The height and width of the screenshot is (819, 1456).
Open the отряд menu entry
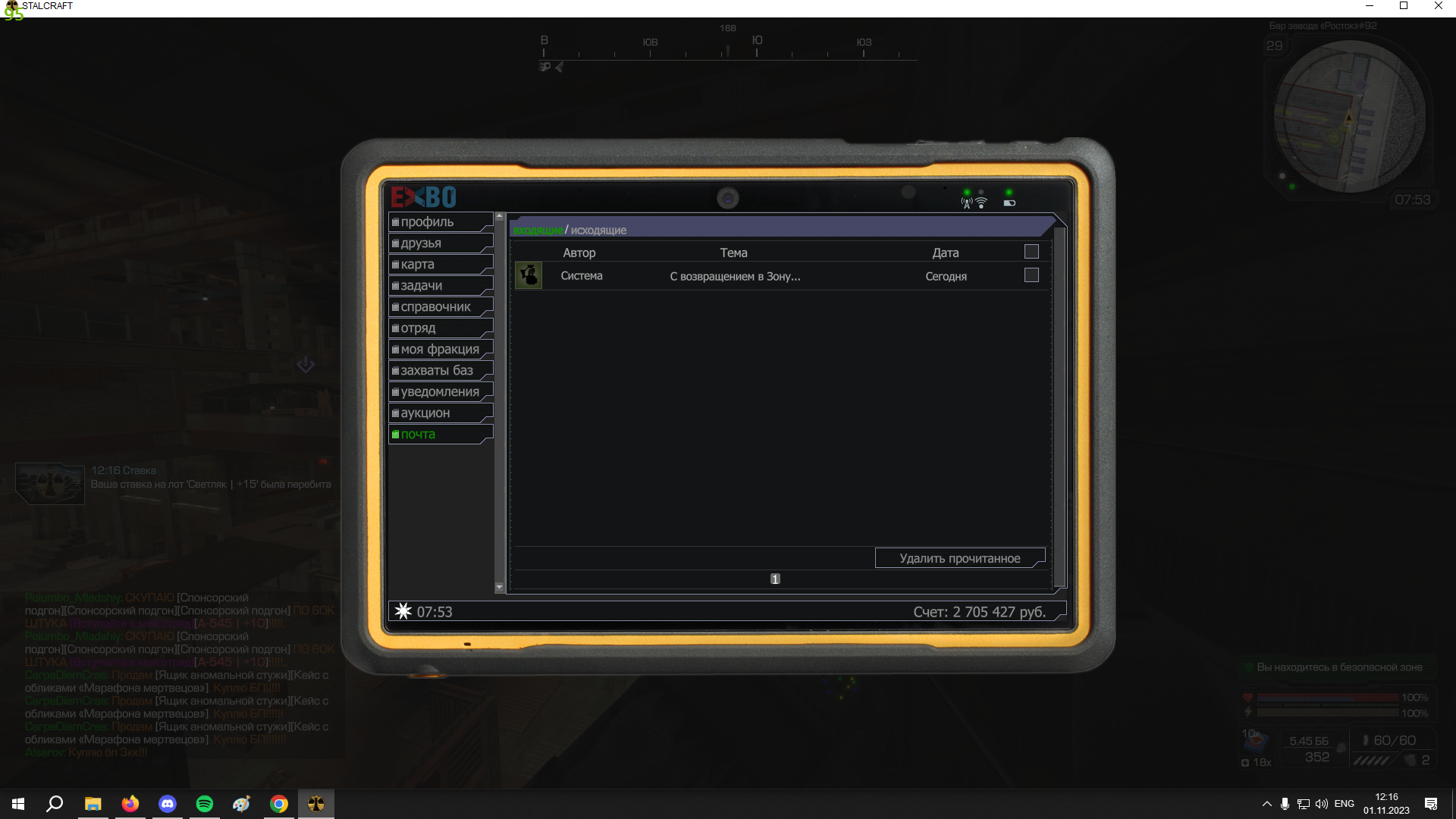click(x=441, y=328)
